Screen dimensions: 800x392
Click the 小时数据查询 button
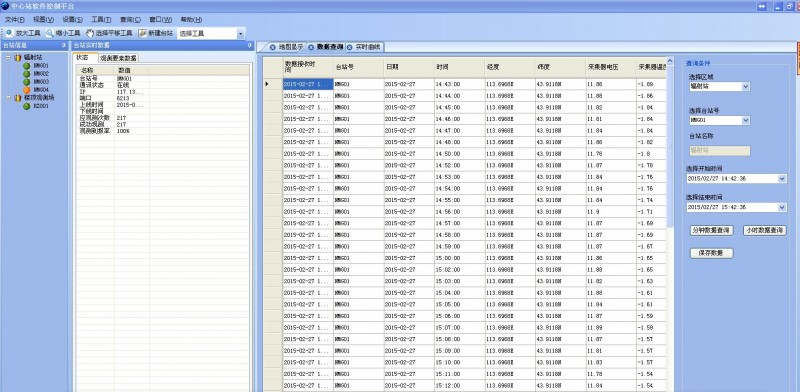coord(764,231)
